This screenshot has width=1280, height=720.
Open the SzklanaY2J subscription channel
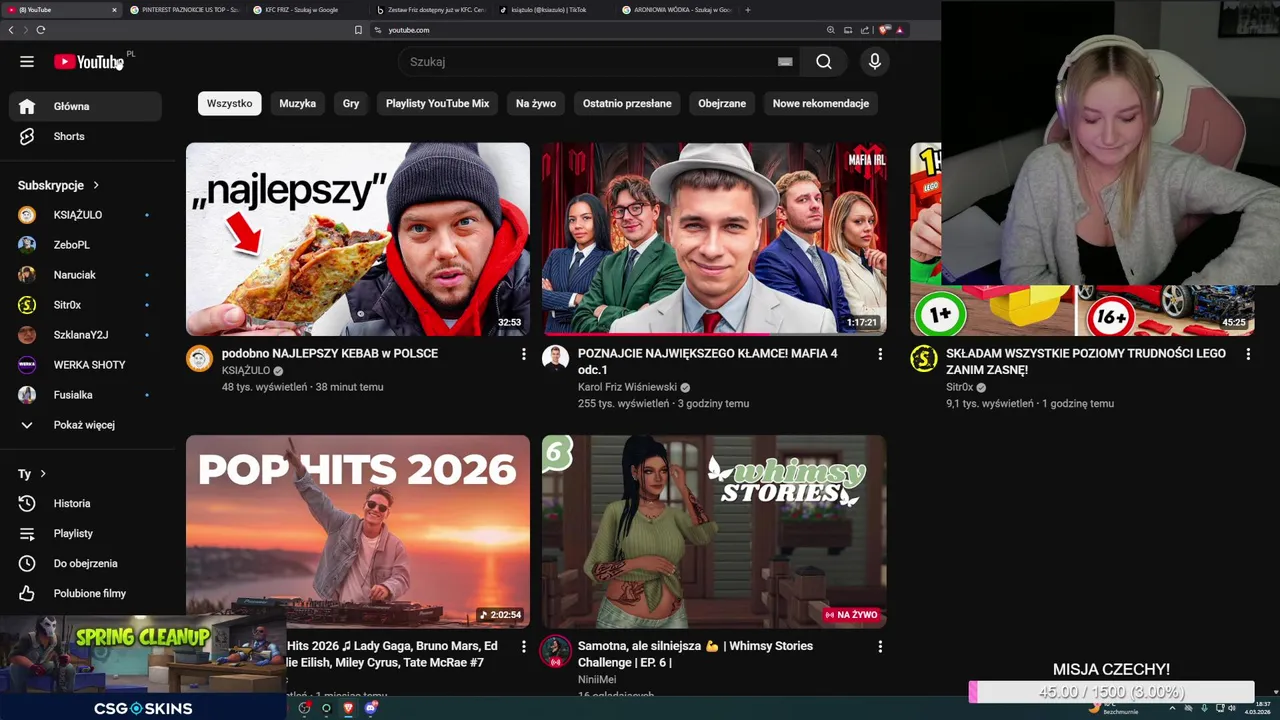85,335
